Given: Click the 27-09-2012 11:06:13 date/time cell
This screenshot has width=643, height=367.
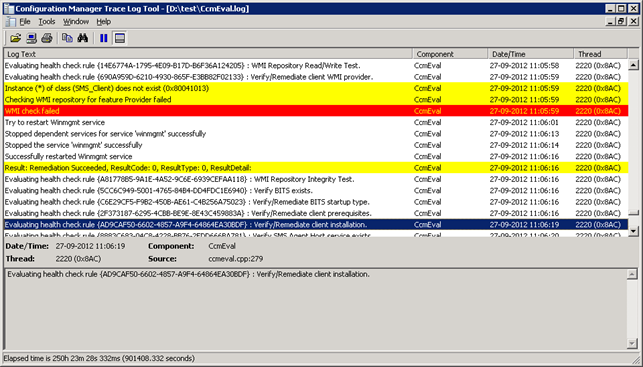Looking at the screenshot, I should click(x=524, y=134).
